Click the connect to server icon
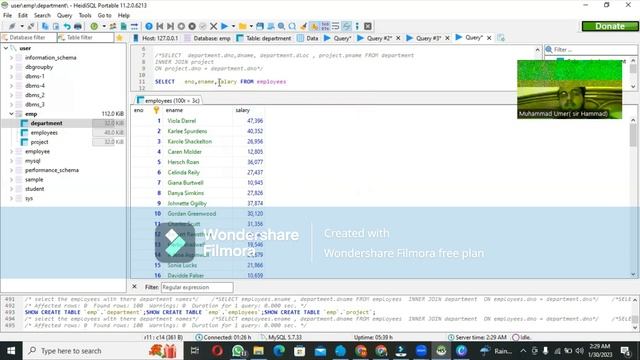 tap(12, 26)
